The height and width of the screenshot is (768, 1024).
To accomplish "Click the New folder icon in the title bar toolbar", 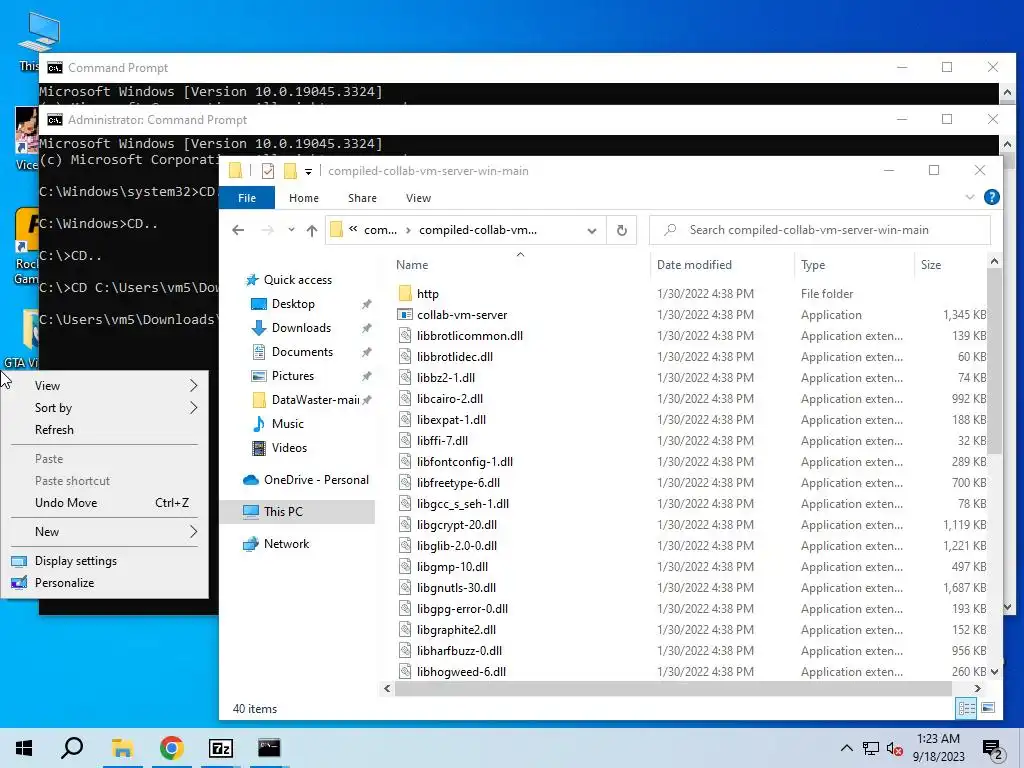I will (x=290, y=171).
